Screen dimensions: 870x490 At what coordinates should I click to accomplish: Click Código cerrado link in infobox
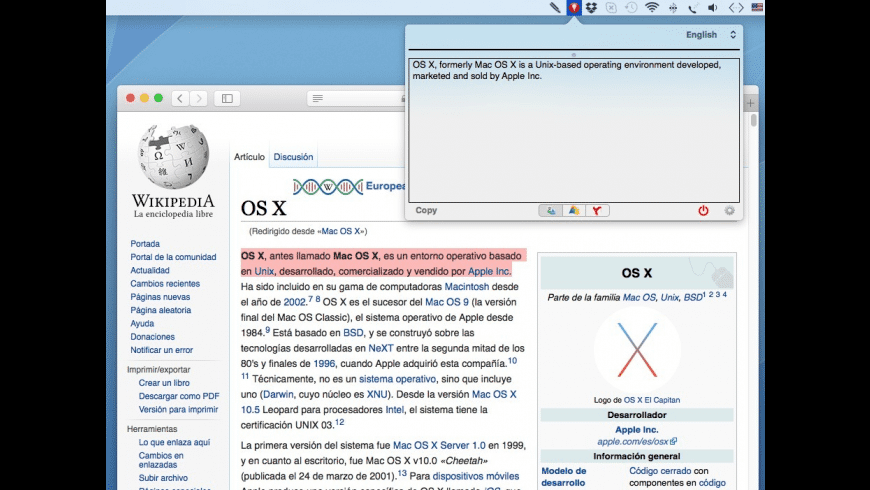coord(660,471)
